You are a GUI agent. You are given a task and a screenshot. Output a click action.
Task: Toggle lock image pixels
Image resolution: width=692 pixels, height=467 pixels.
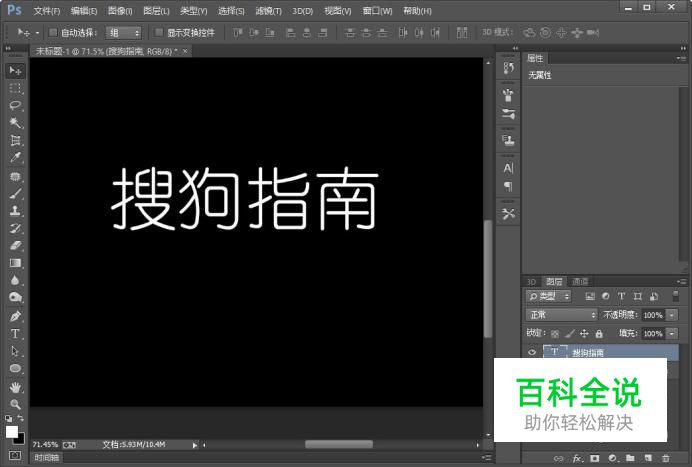click(x=570, y=334)
